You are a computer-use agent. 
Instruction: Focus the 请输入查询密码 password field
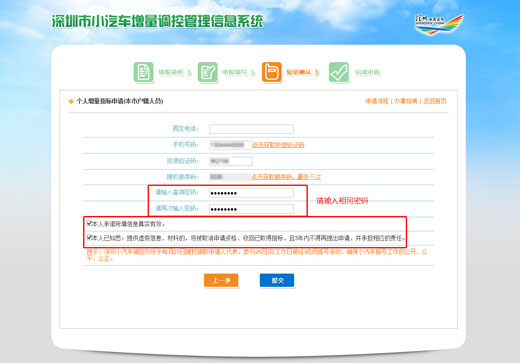(251, 193)
